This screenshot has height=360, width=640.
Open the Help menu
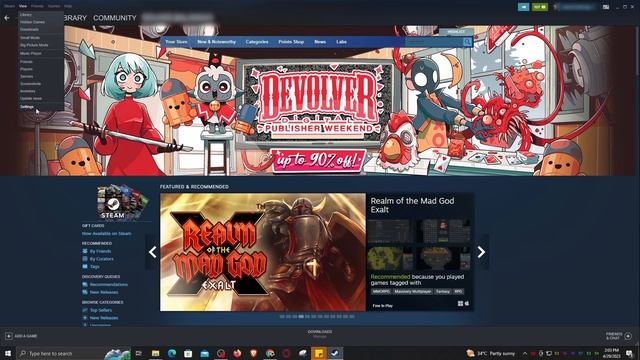pos(68,6)
